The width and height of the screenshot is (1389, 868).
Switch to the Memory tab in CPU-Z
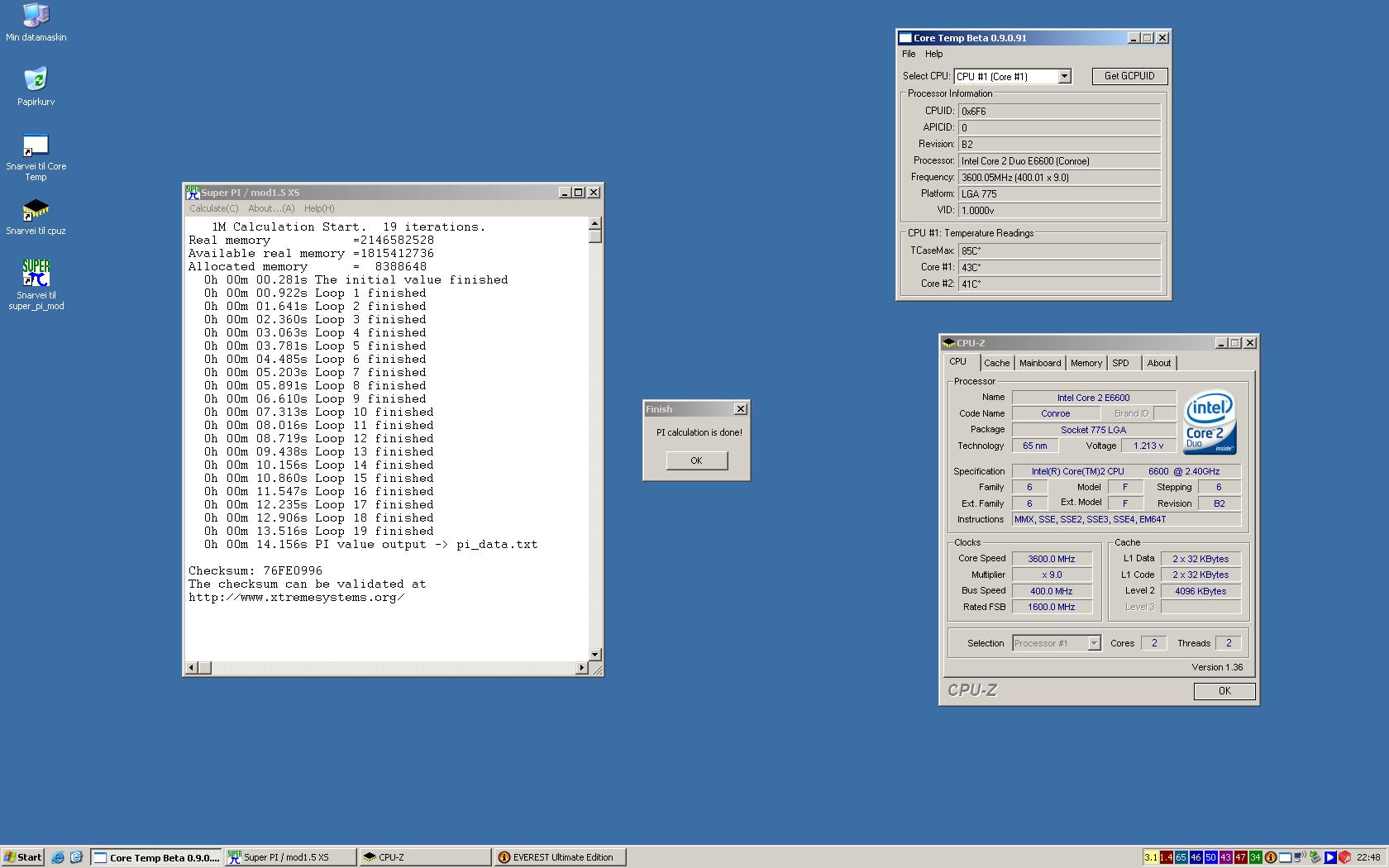click(1086, 363)
